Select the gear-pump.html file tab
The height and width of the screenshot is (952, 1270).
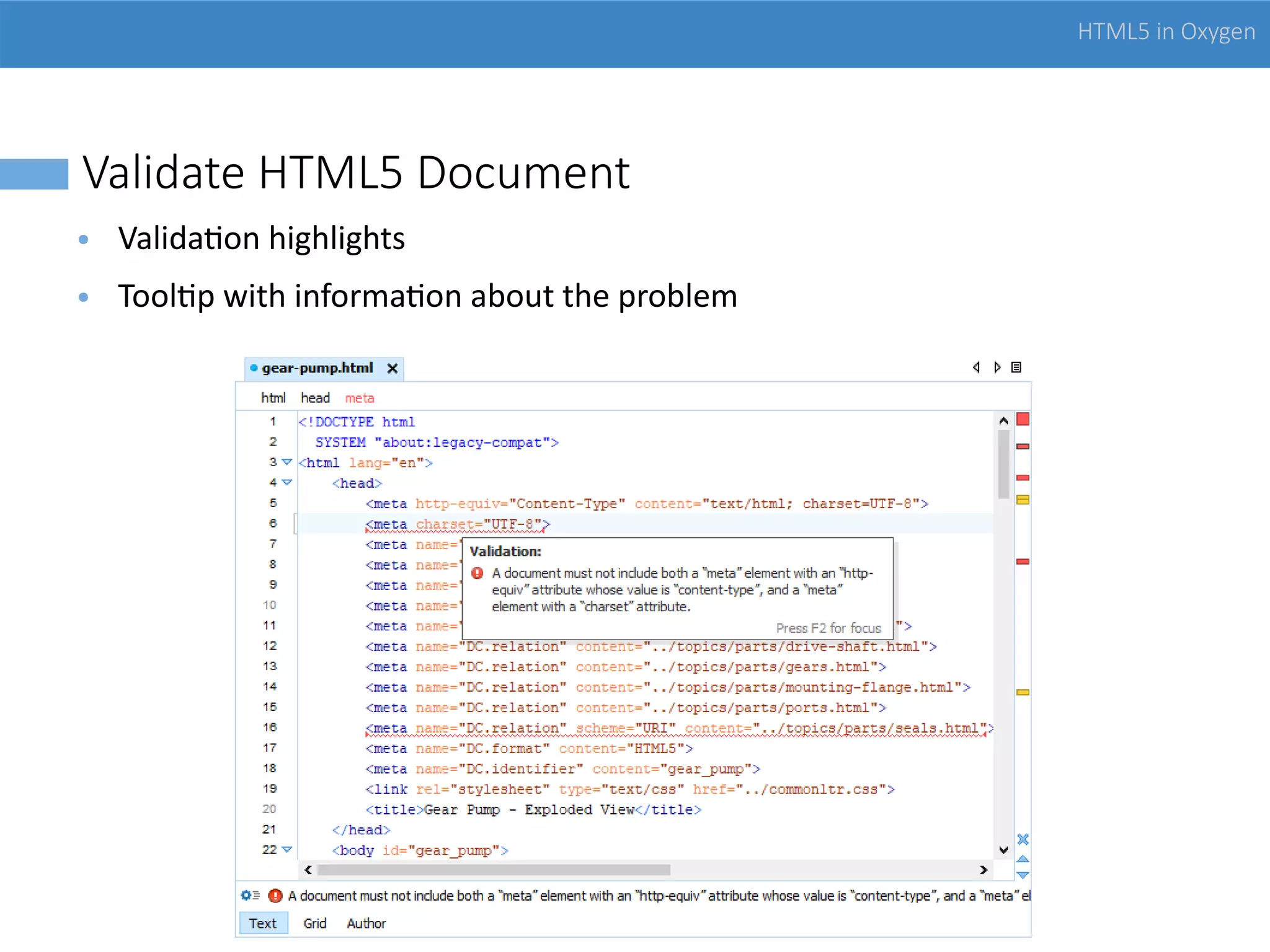[324, 368]
